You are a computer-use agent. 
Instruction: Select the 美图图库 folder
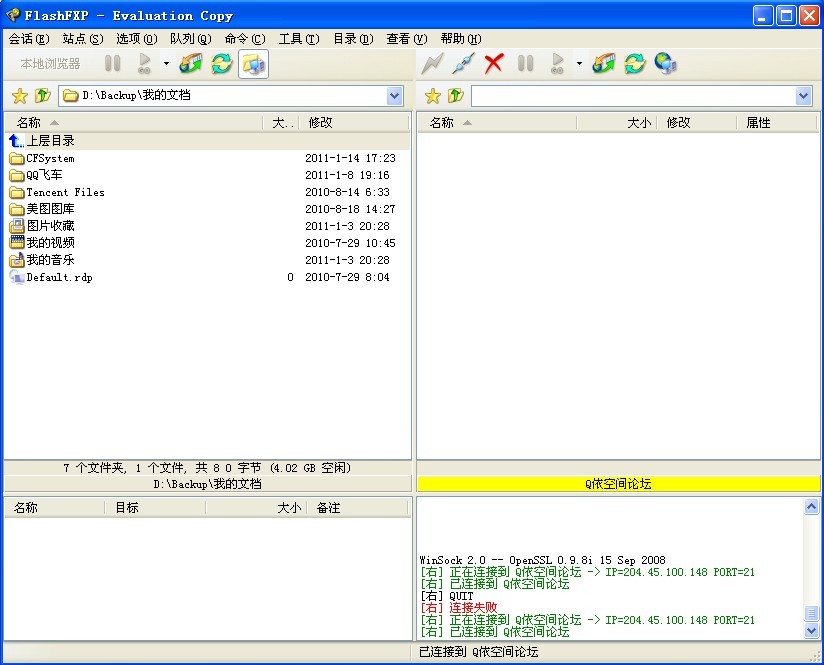208,209
